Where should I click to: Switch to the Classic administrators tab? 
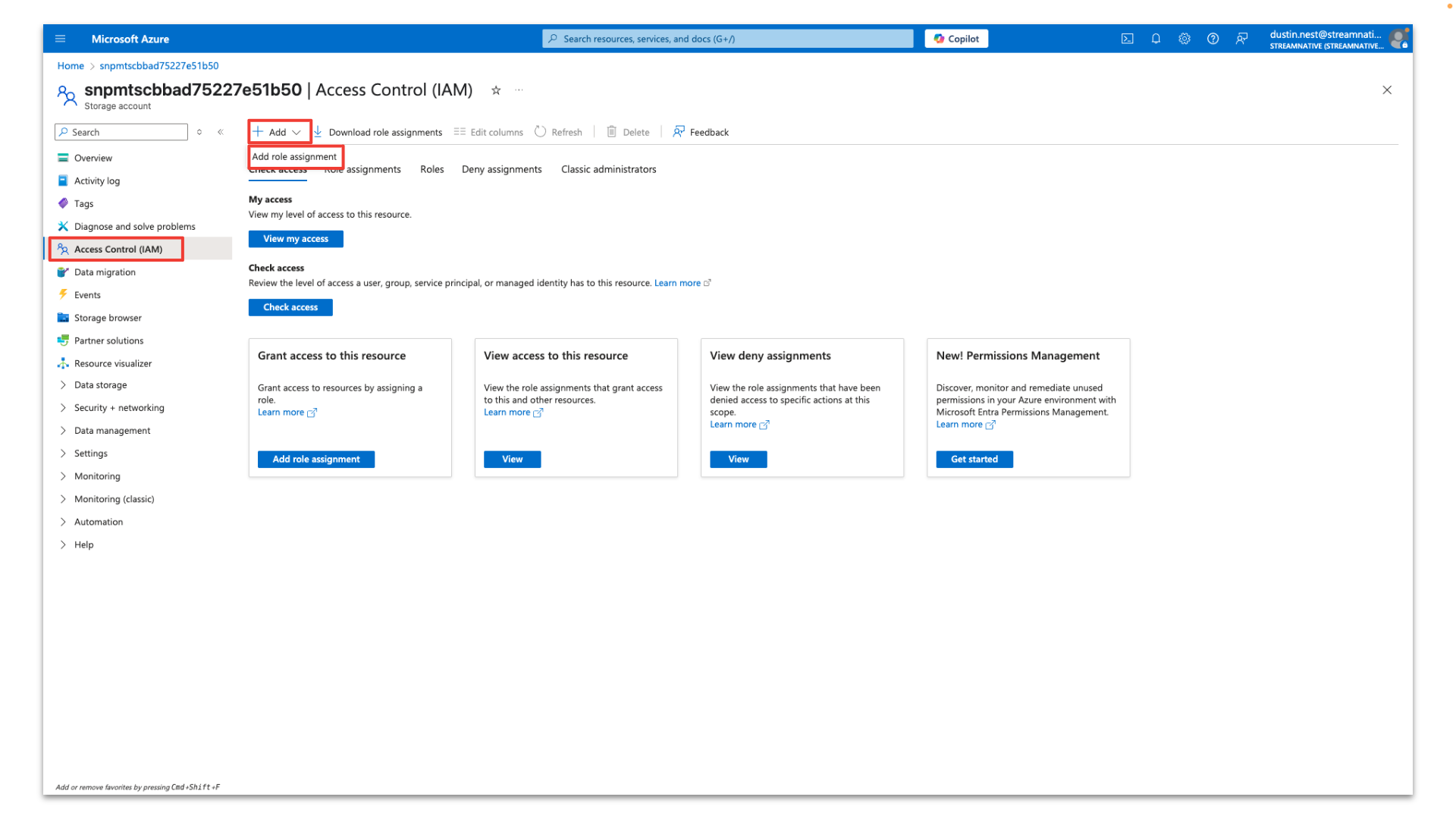pos(608,169)
